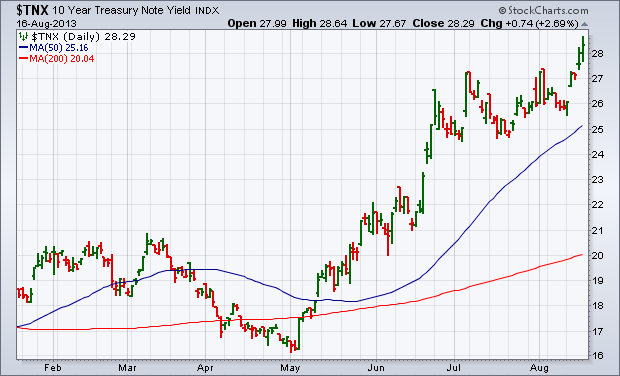Click the 21 tick on the y-axis
This screenshot has height=376, width=620.
coord(598,231)
